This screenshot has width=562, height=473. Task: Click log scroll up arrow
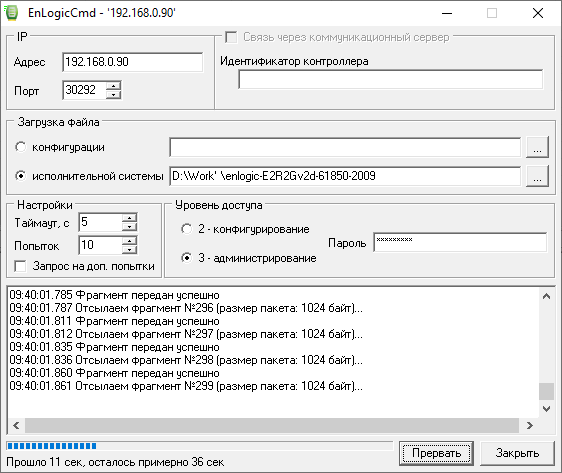546,296
